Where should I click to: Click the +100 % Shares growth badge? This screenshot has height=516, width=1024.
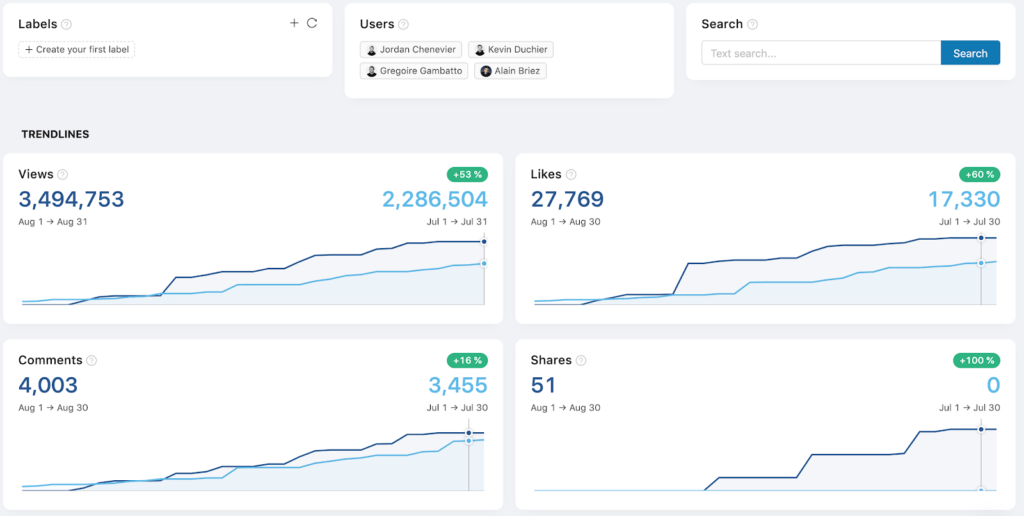pyautogui.click(x=976, y=360)
